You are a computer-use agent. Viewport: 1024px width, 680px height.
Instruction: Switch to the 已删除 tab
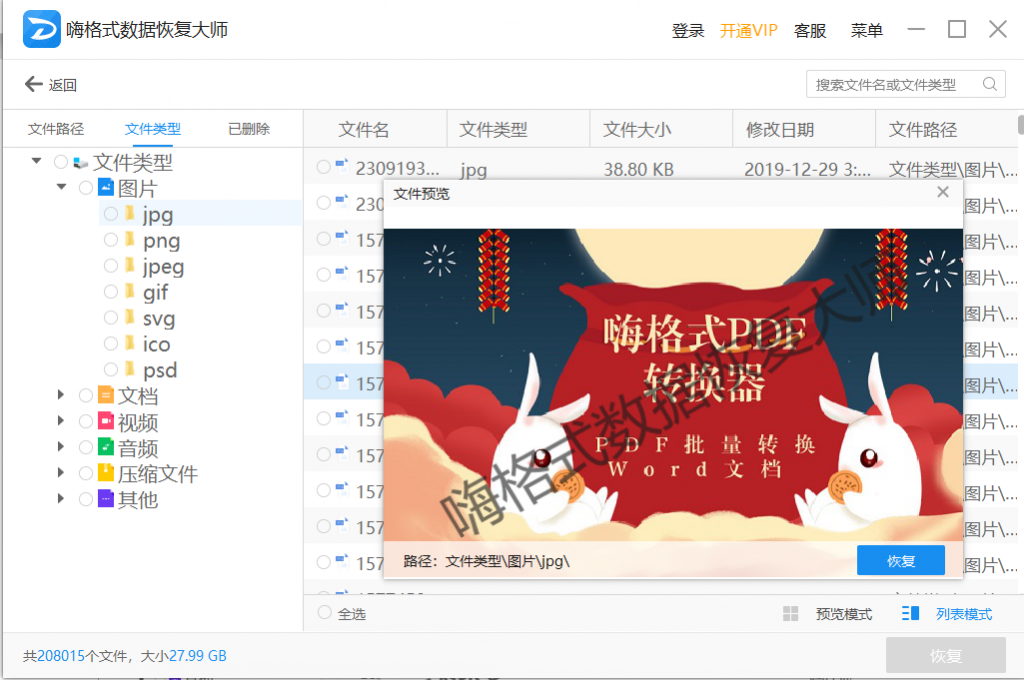(249, 129)
